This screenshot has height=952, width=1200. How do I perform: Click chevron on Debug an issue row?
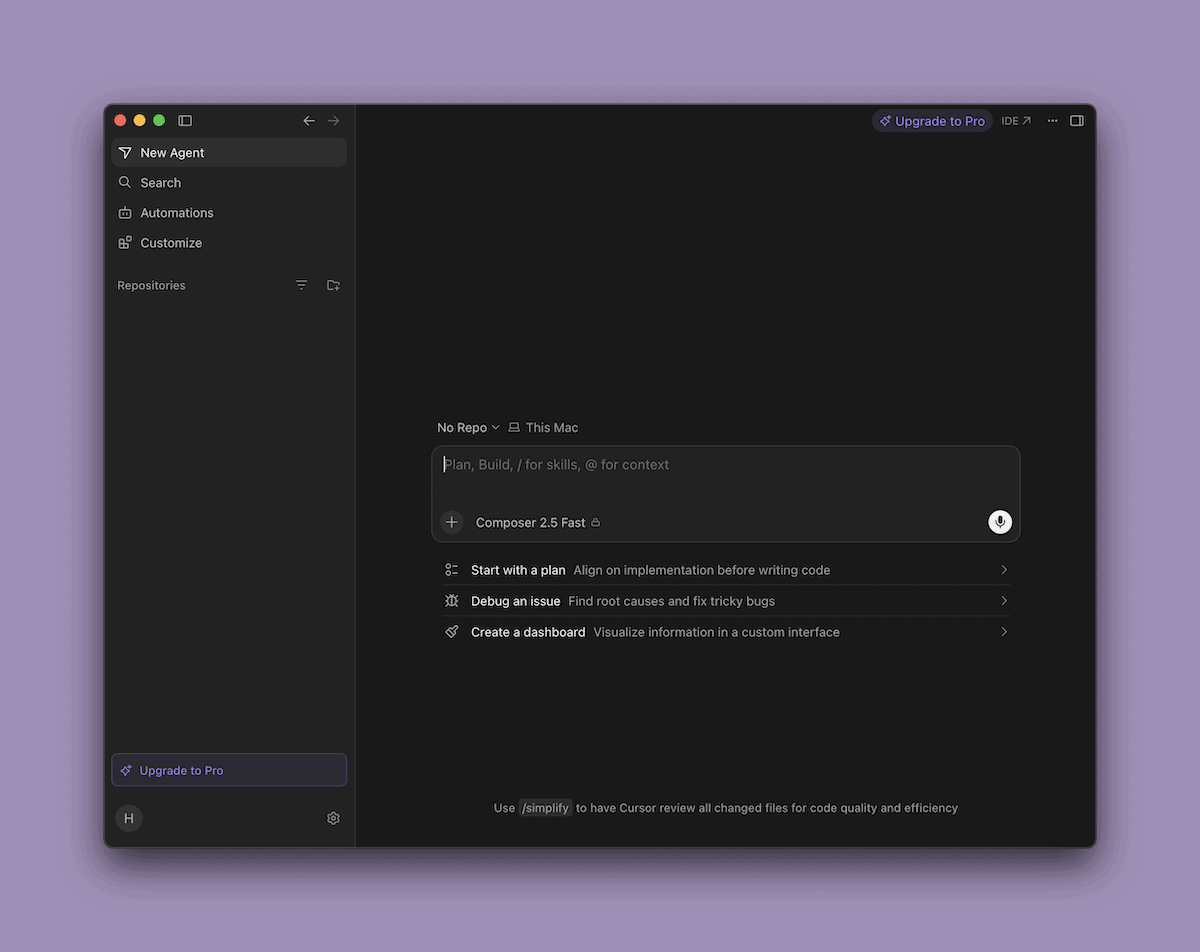(1004, 601)
